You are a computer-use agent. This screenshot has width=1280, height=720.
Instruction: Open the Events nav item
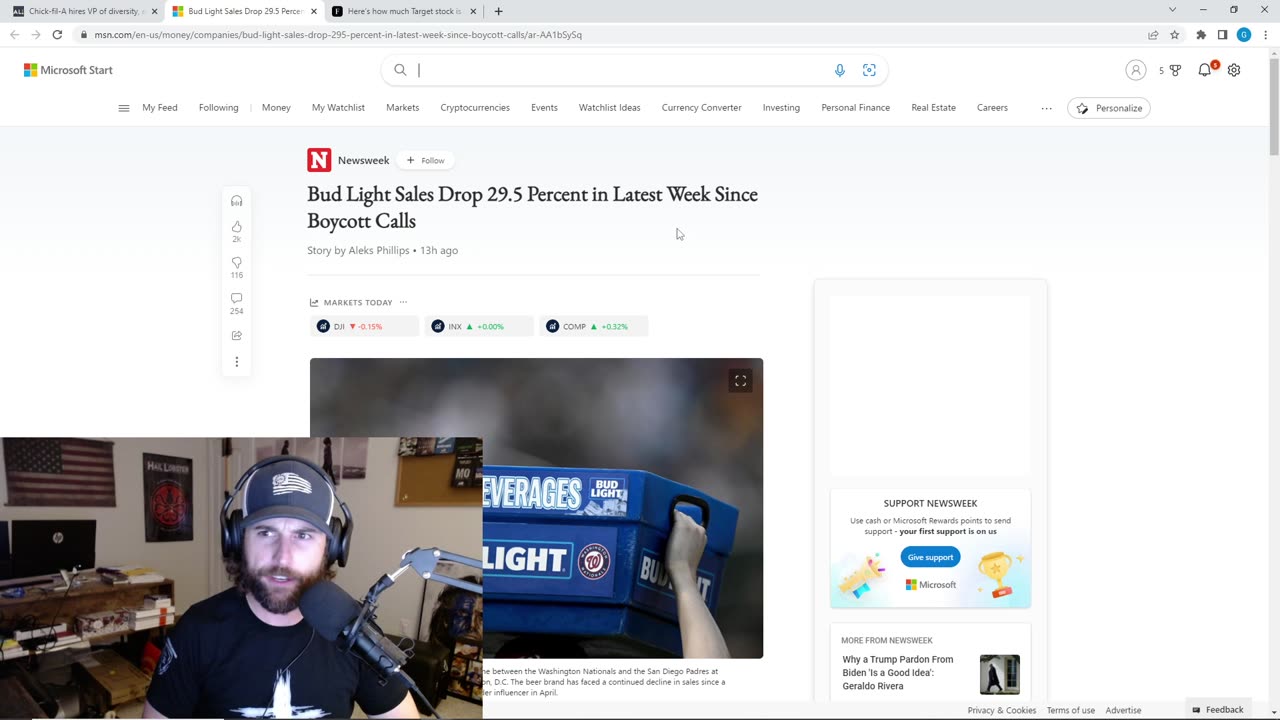coord(544,108)
